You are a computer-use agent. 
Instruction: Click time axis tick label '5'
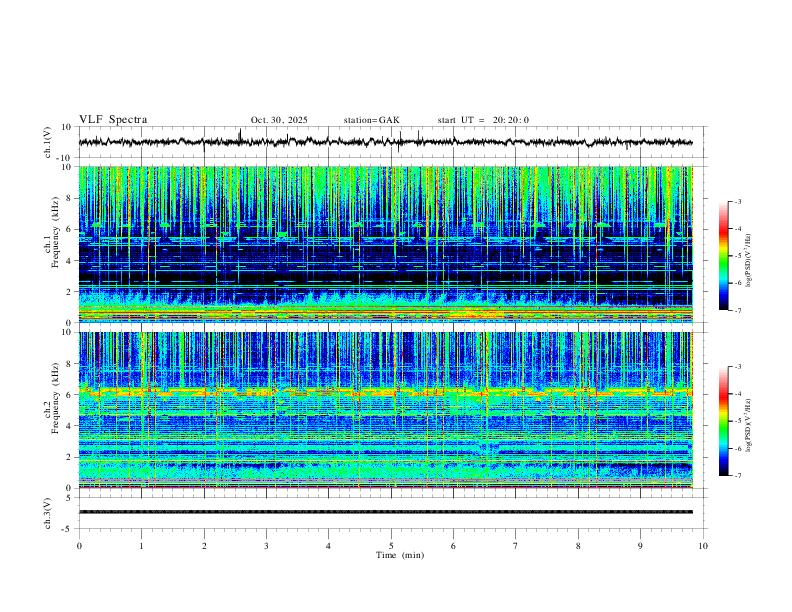coord(391,546)
